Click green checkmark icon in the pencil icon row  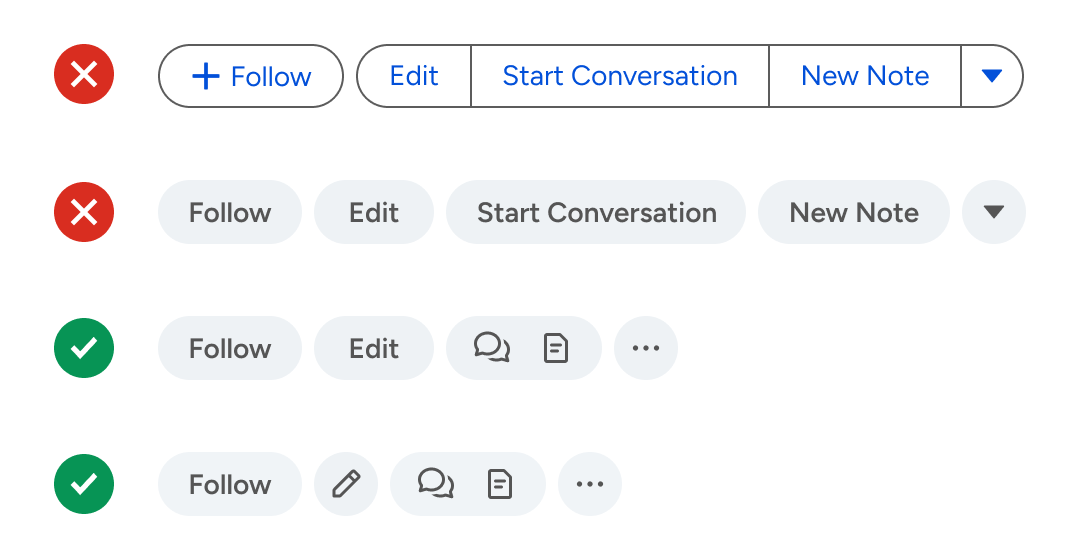click(84, 484)
